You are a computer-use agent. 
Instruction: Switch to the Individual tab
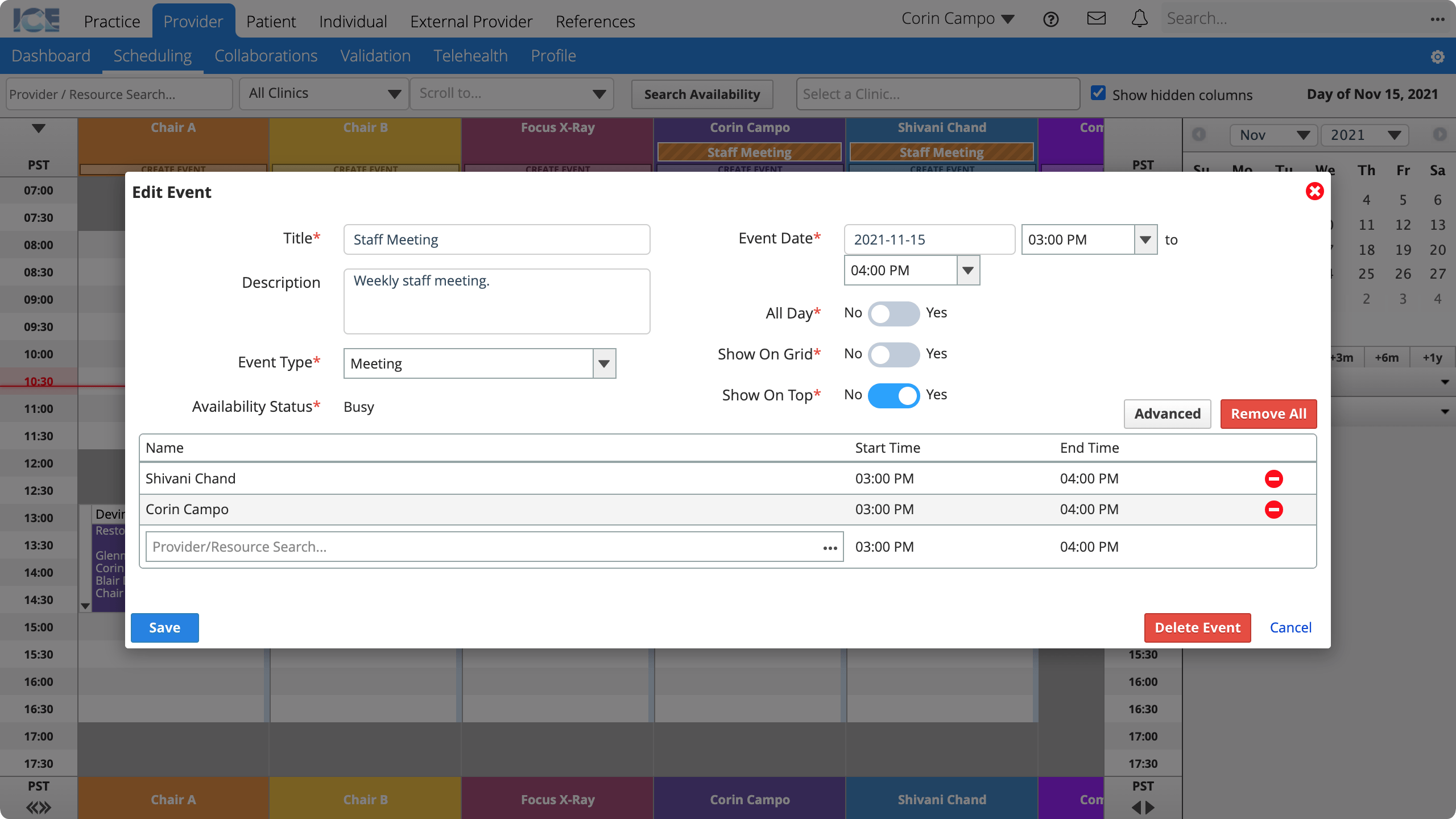(x=353, y=21)
